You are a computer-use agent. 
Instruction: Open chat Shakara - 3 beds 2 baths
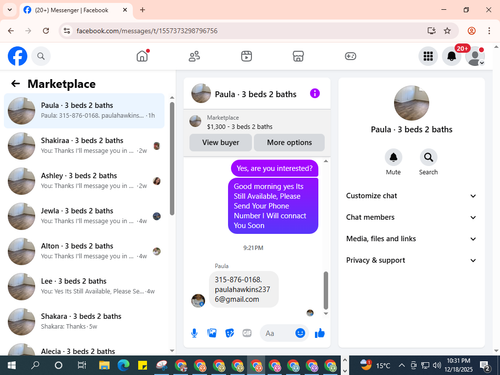tap(84, 322)
